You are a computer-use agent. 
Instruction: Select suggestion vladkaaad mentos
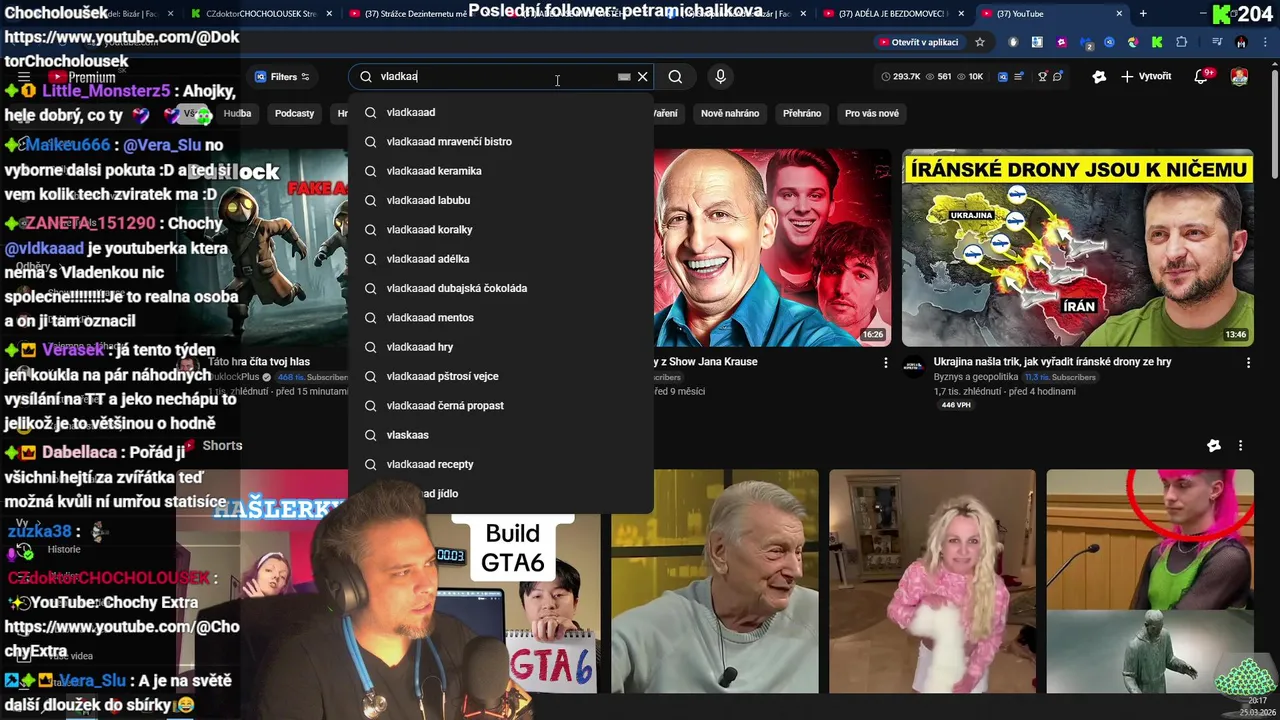[x=500, y=318]
